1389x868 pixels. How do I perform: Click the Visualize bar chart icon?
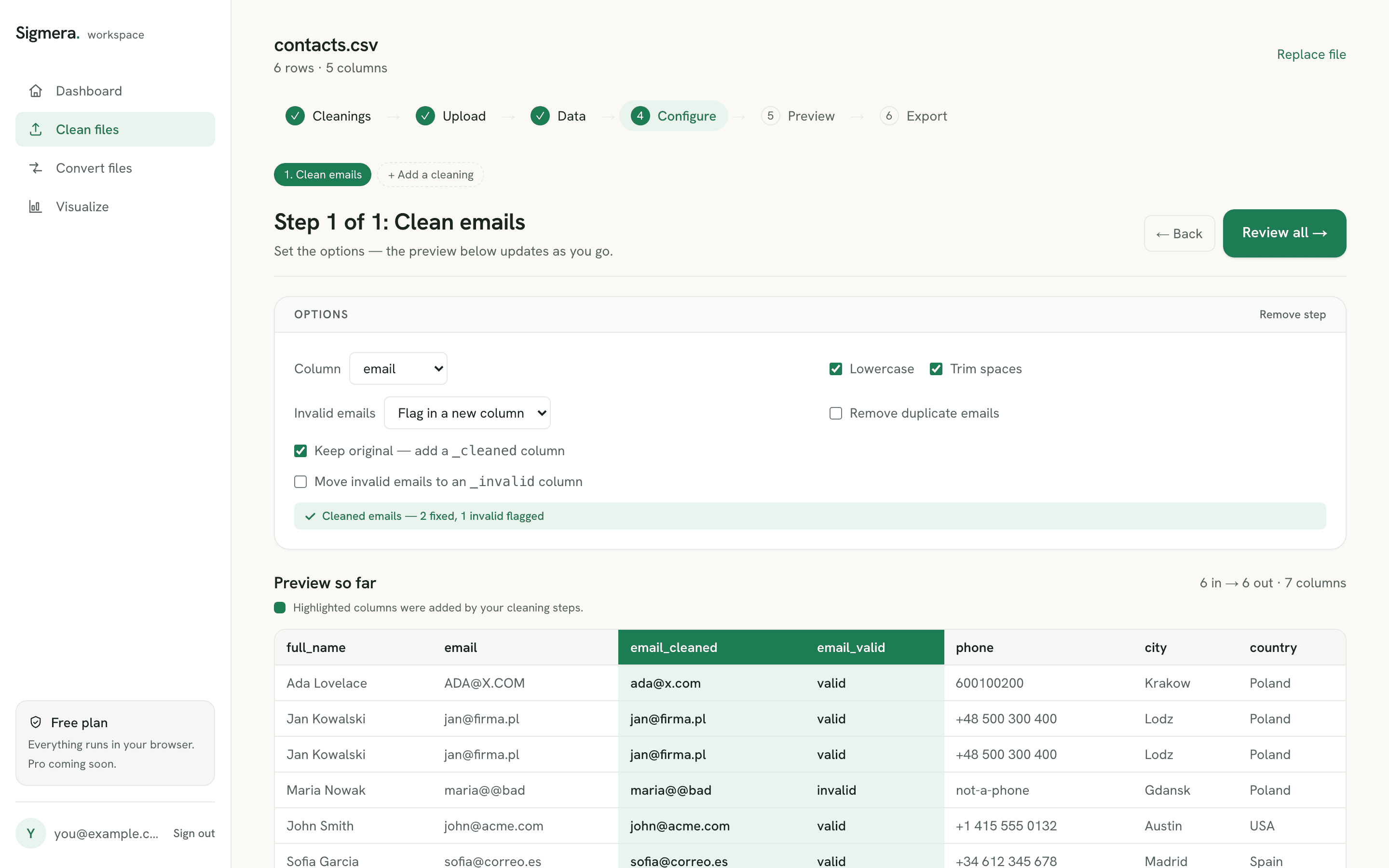pyautogui.click(x=36, y=206)
